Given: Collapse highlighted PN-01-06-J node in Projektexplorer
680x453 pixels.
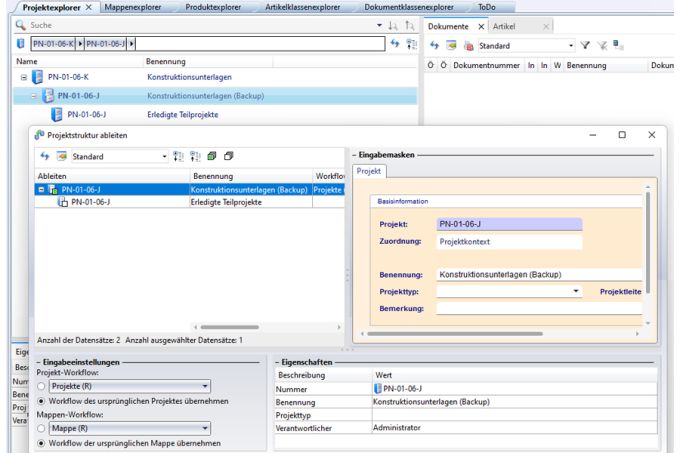Looking at the screenshot, I should [34, 96].
